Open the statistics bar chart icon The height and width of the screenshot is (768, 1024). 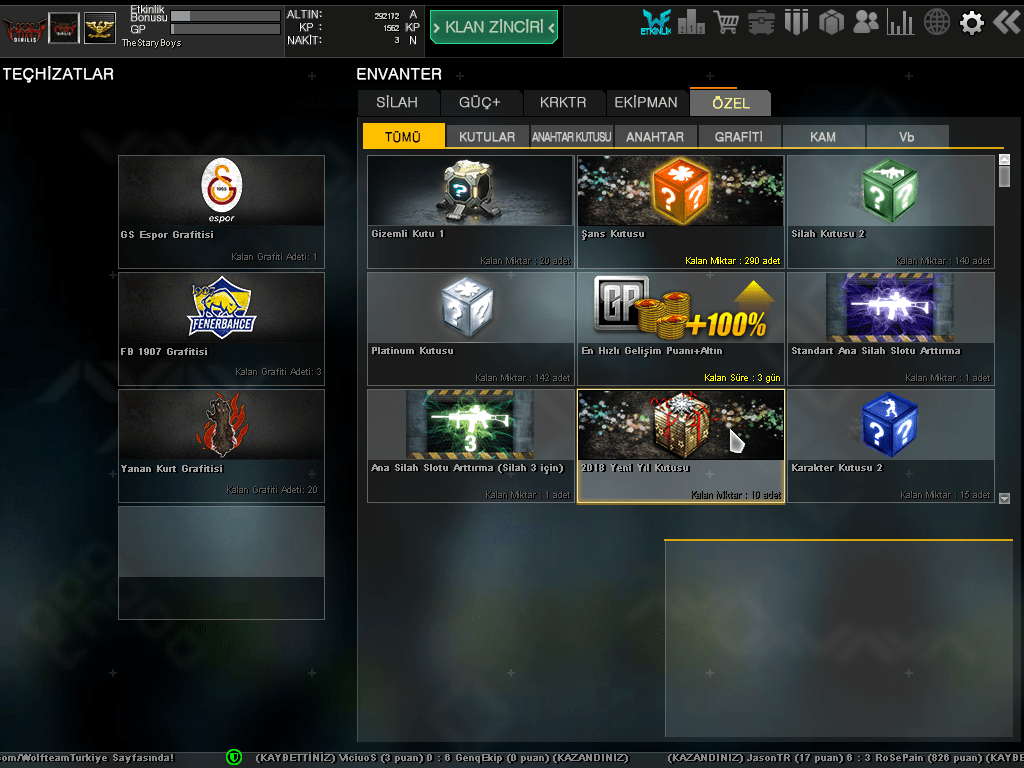click(x=901, y=22)
